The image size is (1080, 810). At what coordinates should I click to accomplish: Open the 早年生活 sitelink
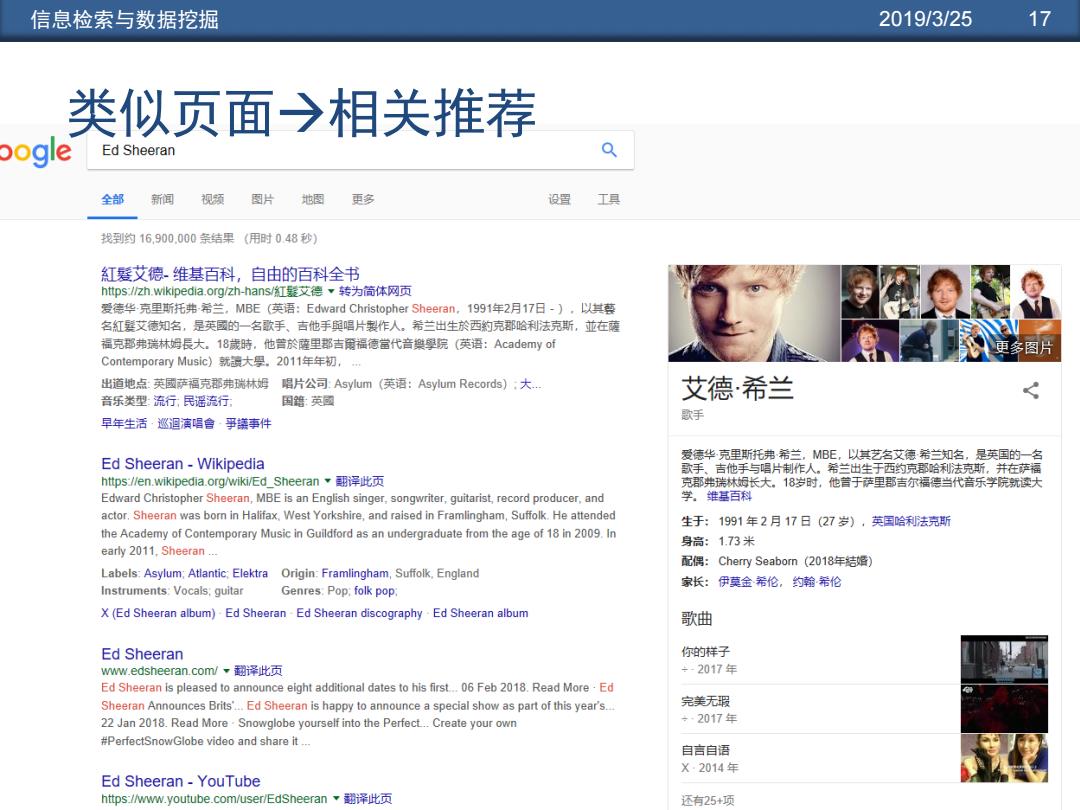point(124,424)
